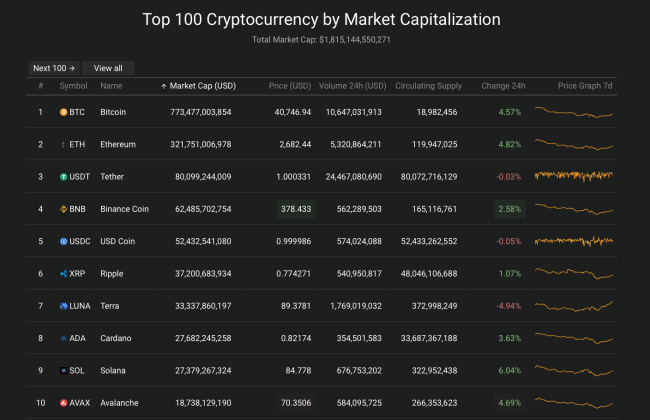Image resolution: width=650 pixels, height=420 pixels.
Task: Click Solana change value 6.04%
Action: click(x=509, y=371)
